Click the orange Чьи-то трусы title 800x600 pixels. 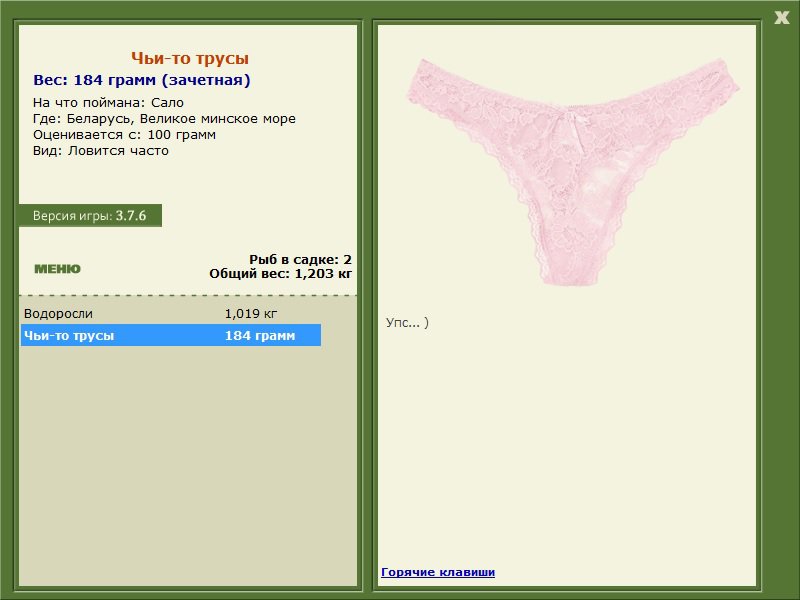190,58
